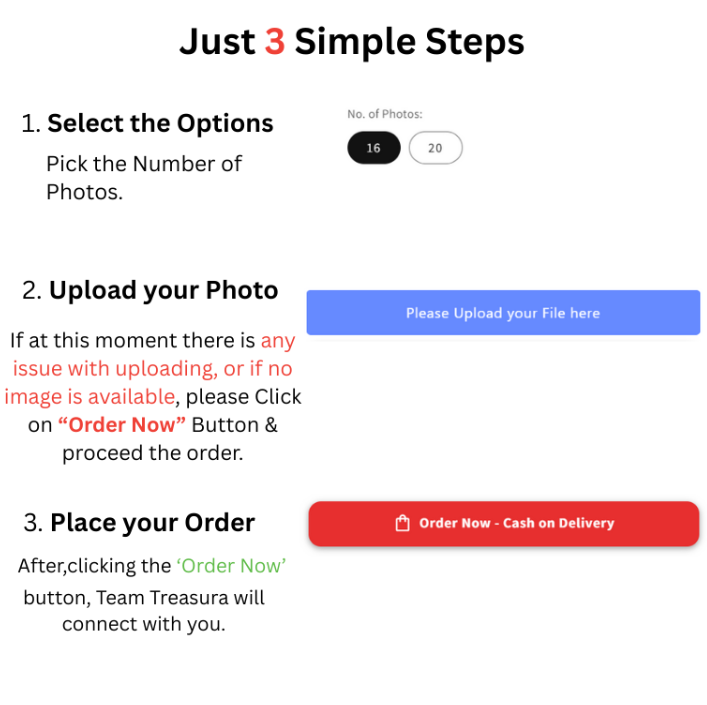This screenshot has height=705, width=707.
Task: Click the Place your Order heading
Action: [x=152, y=523]
